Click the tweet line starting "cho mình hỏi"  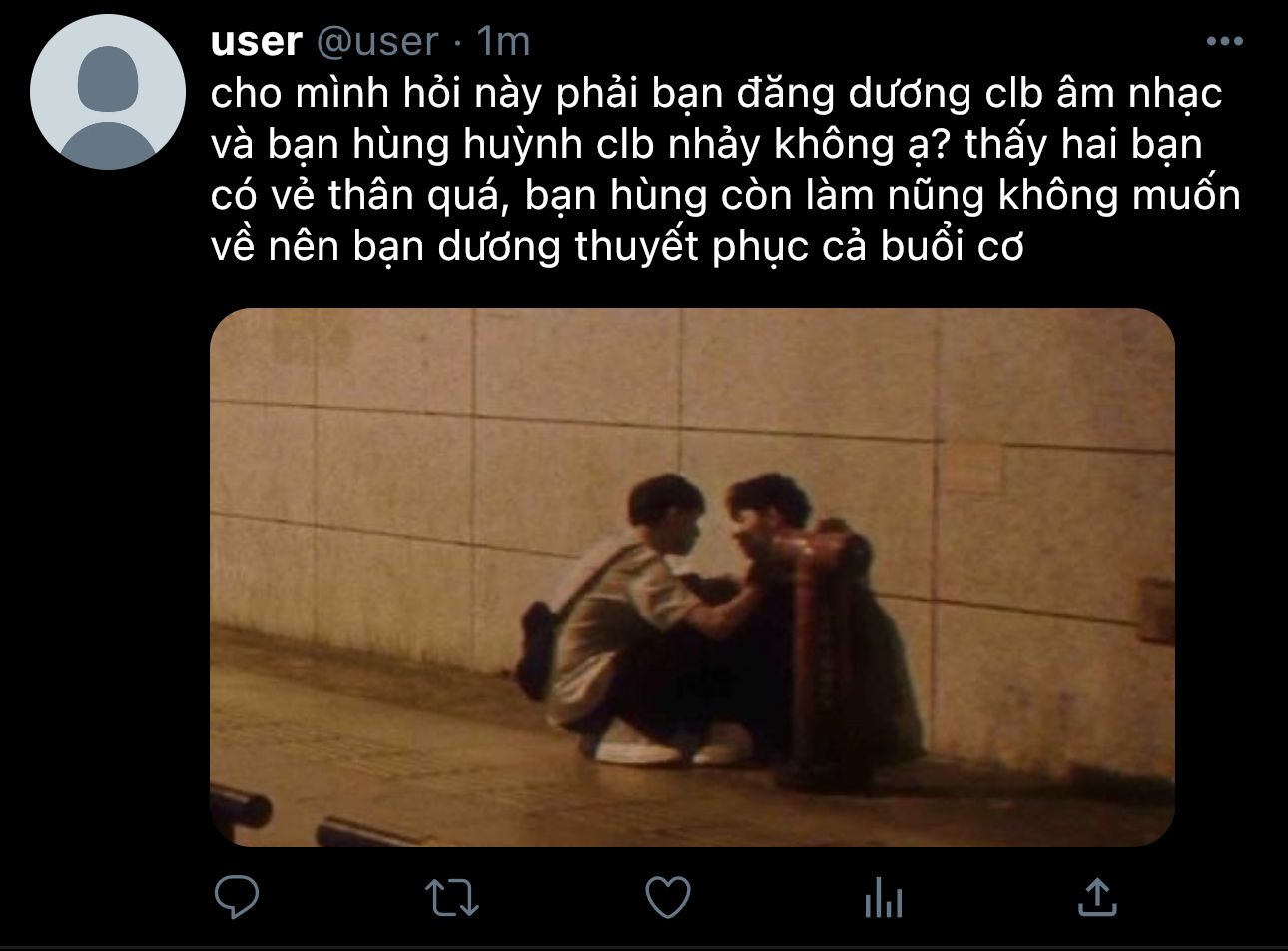[x=717, y=95]
